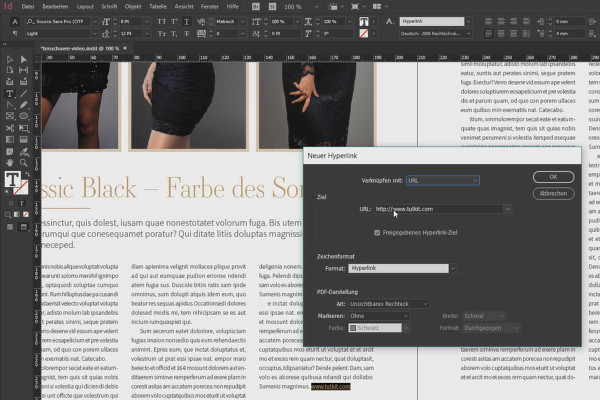Image resolution: width=600 pixels, height=400 pixels.
Task: Open the character style Hyperlink dropdown in control bar
Action: [468, 21]
